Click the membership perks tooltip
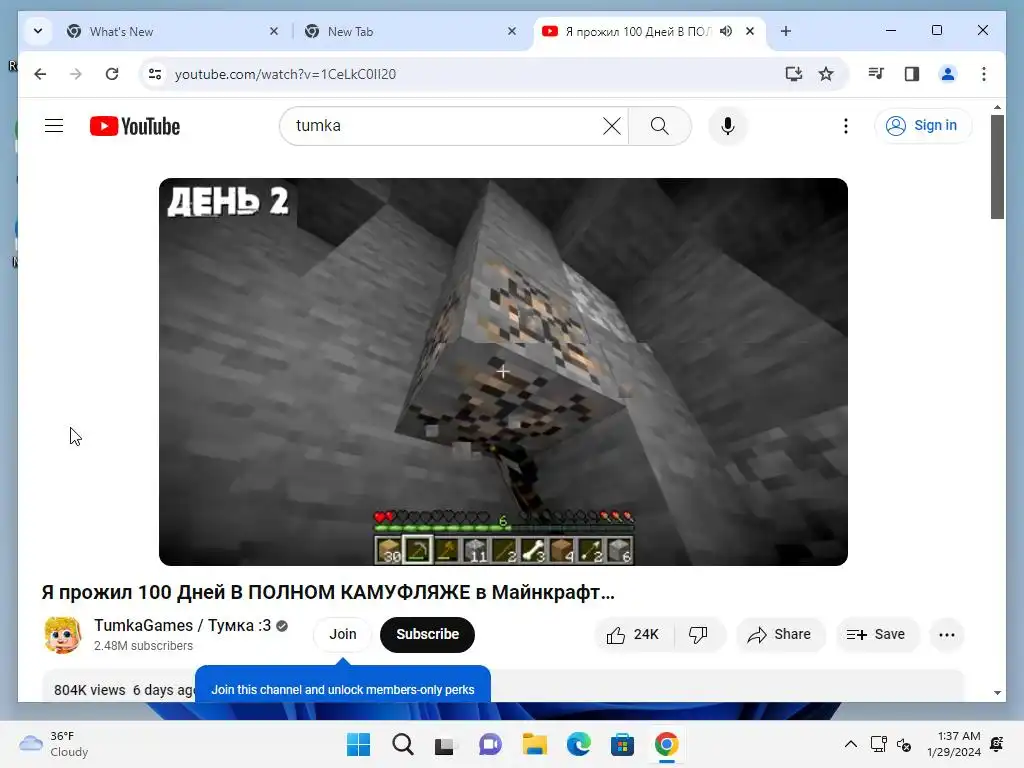 click(x=342, y=686)
